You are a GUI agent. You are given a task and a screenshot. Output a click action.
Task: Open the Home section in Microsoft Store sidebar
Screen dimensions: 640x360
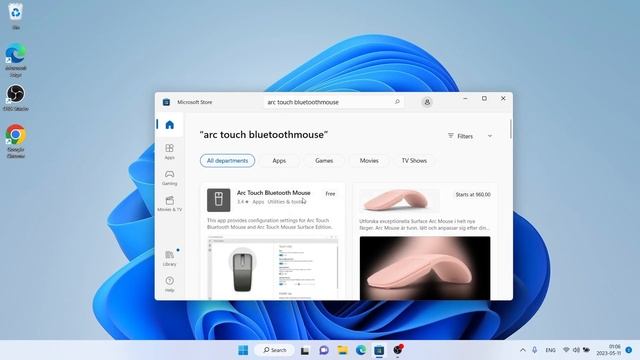pyautogui.click(x=169, y=124)
